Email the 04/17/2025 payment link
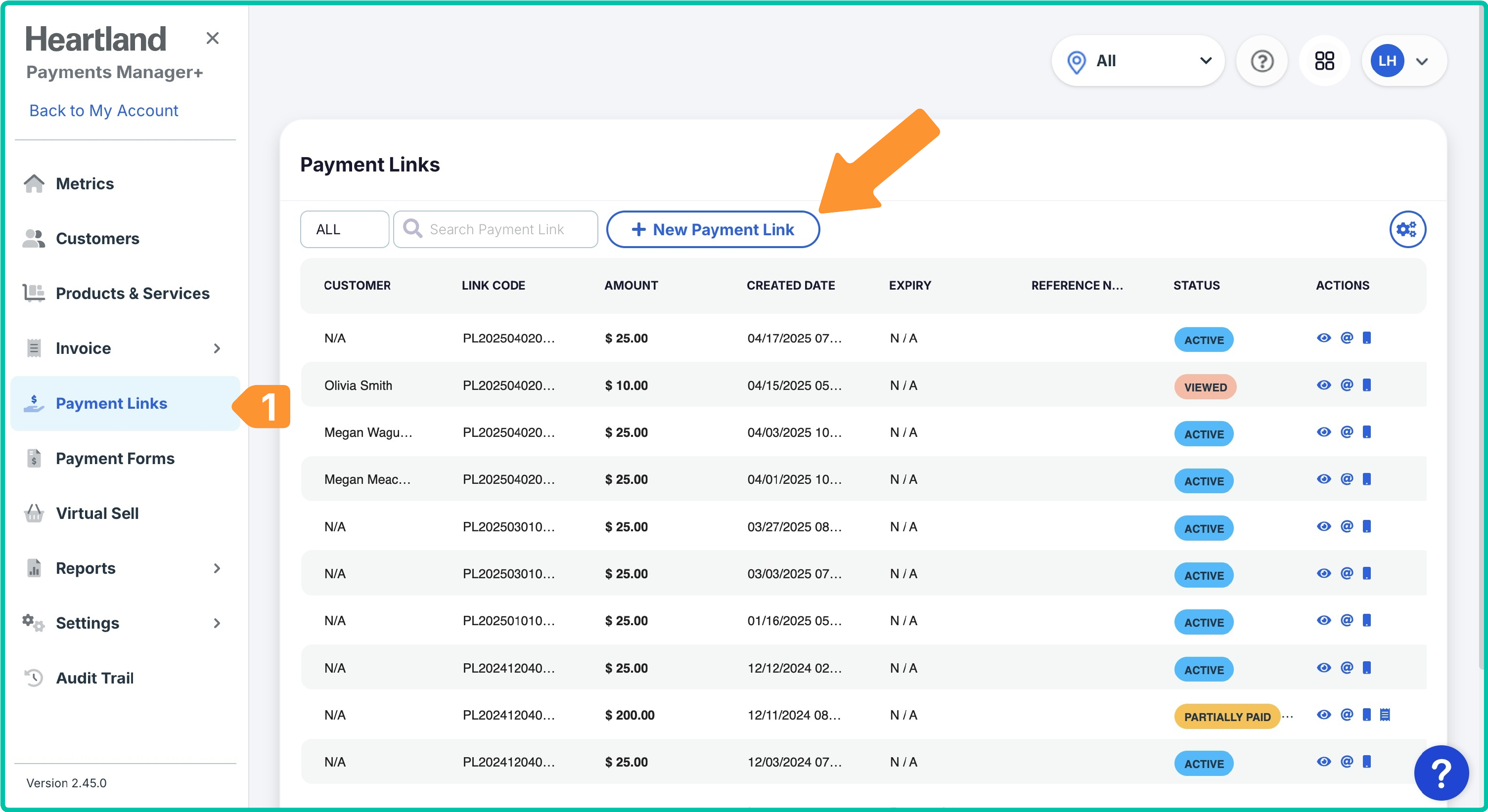1488x812 pixels. point(1347,338)
